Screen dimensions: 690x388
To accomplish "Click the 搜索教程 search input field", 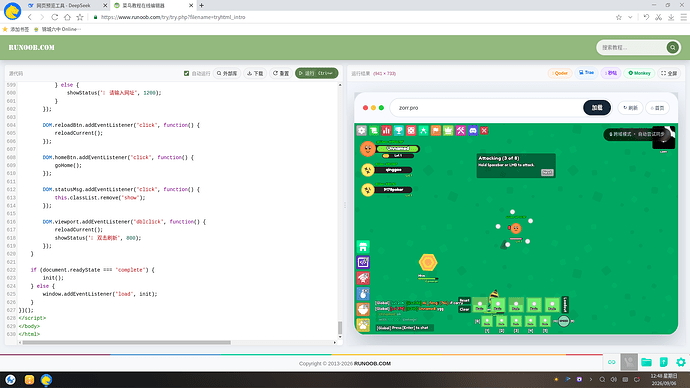I will coord(632,48).
